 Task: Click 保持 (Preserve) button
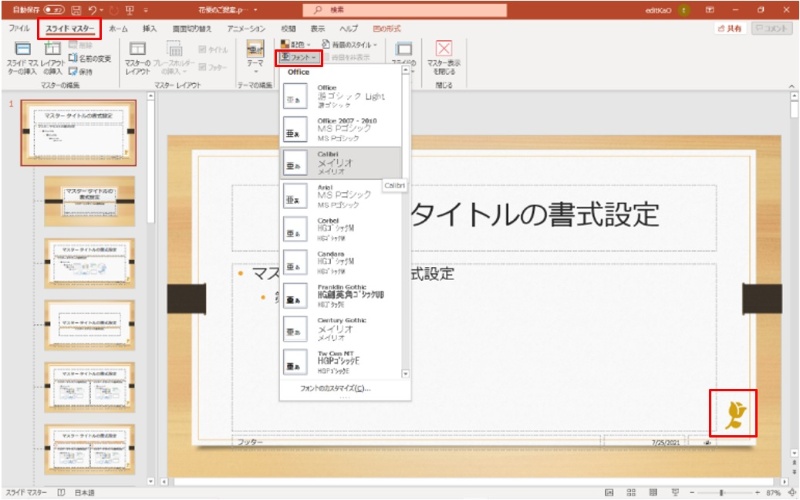point(81,71)
